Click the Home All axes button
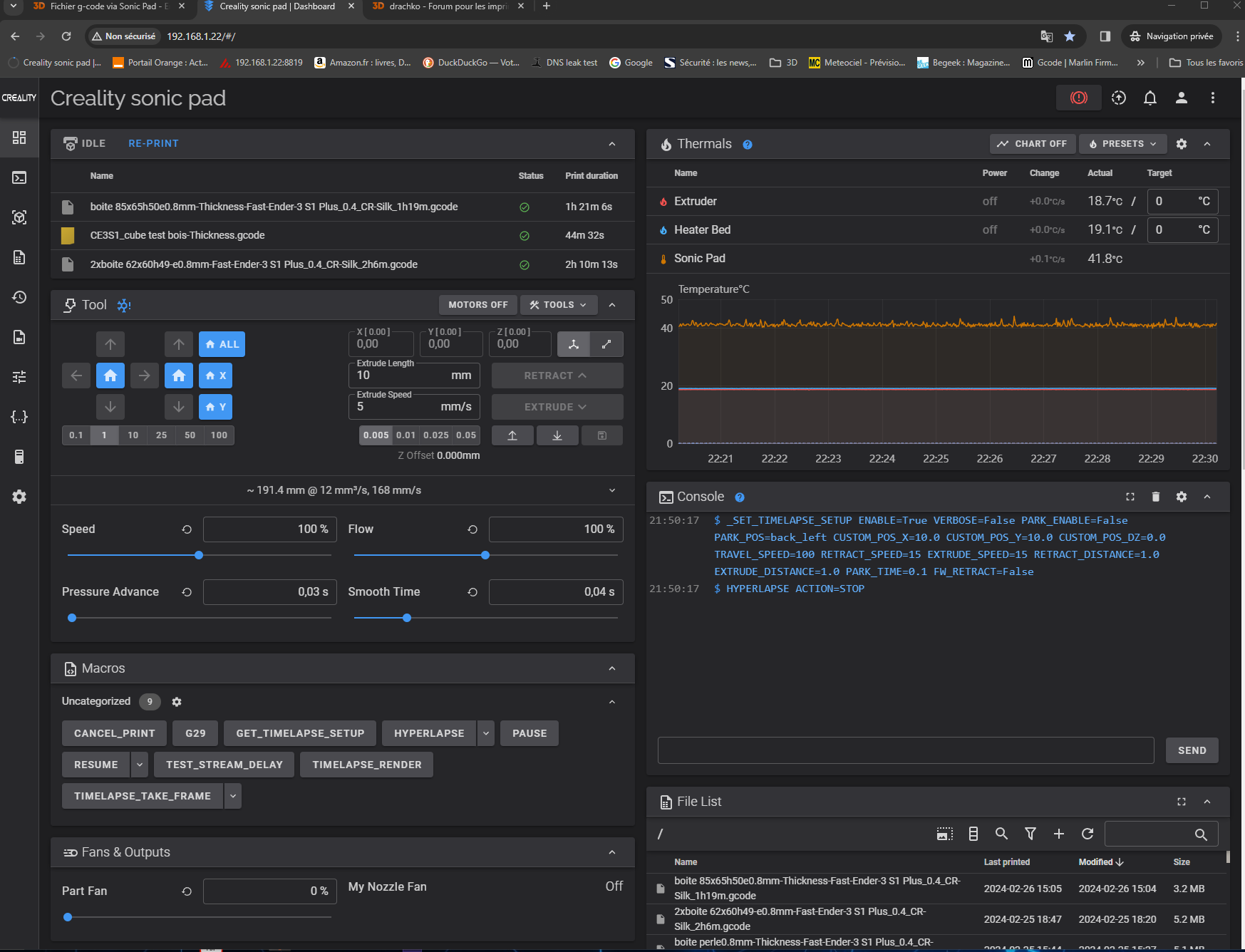This screenshot has height=952, width=1245. pos(222,344)
